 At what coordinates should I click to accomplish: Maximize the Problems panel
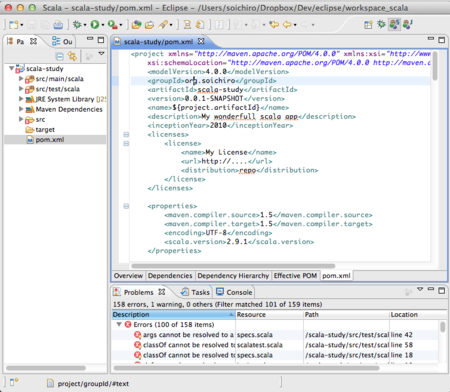[442, 291]
